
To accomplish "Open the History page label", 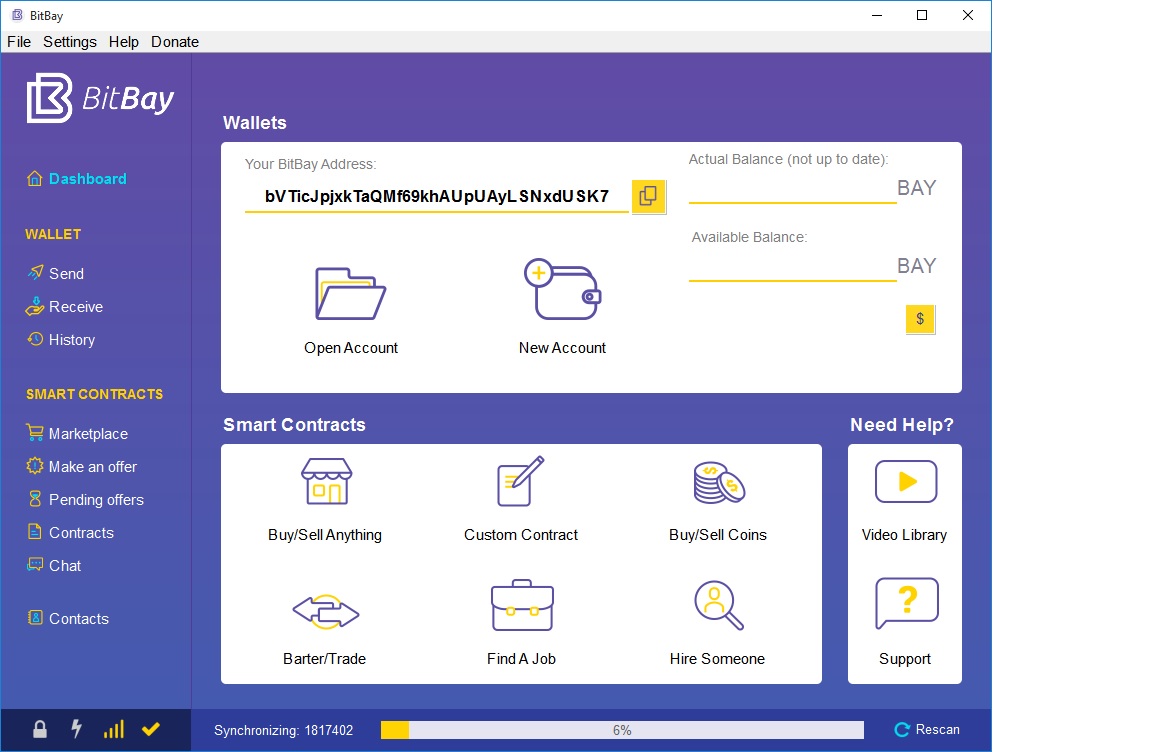I will coord(72,339).
